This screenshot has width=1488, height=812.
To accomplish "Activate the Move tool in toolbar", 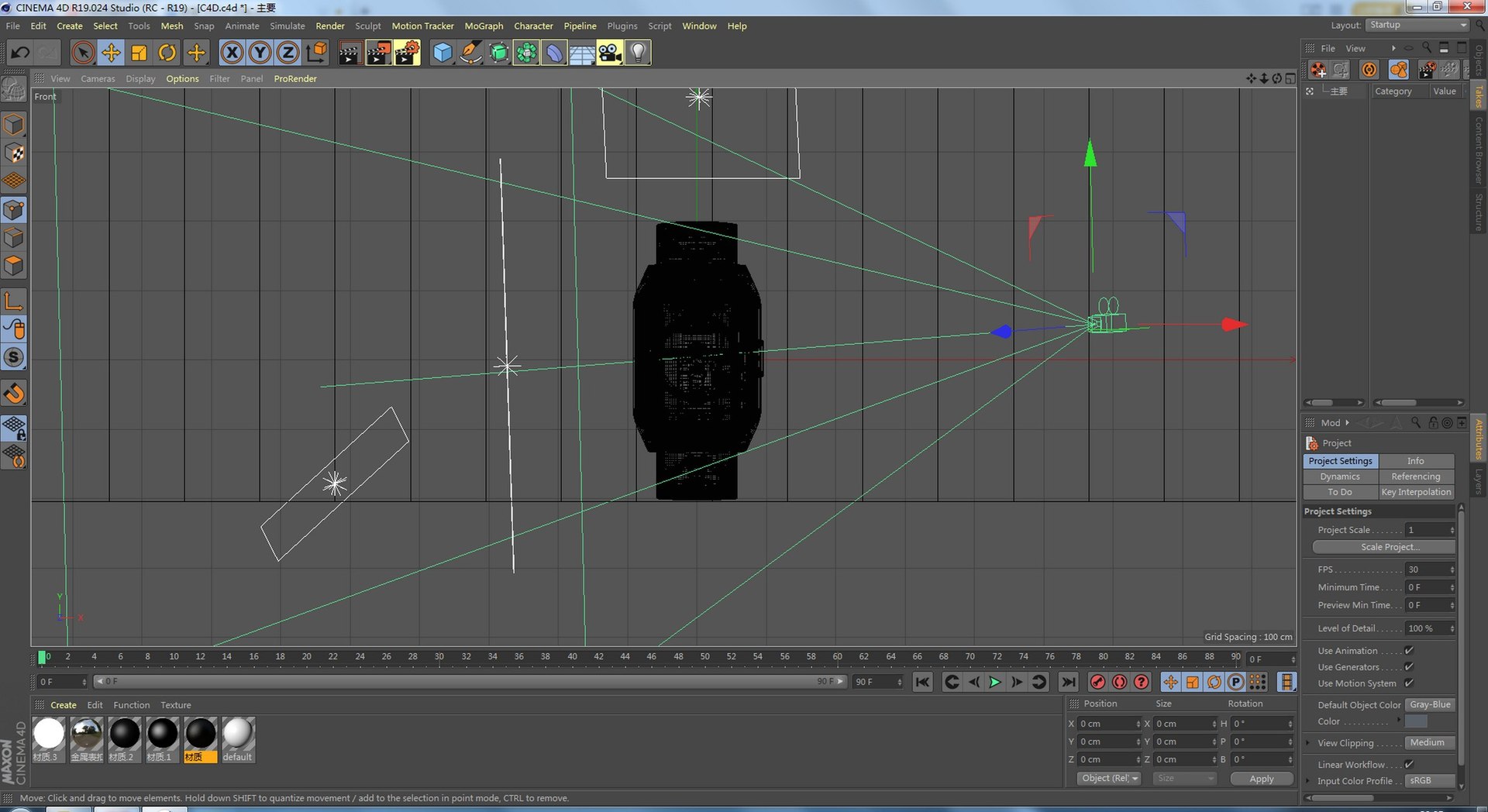I will (x=111, y=53).
